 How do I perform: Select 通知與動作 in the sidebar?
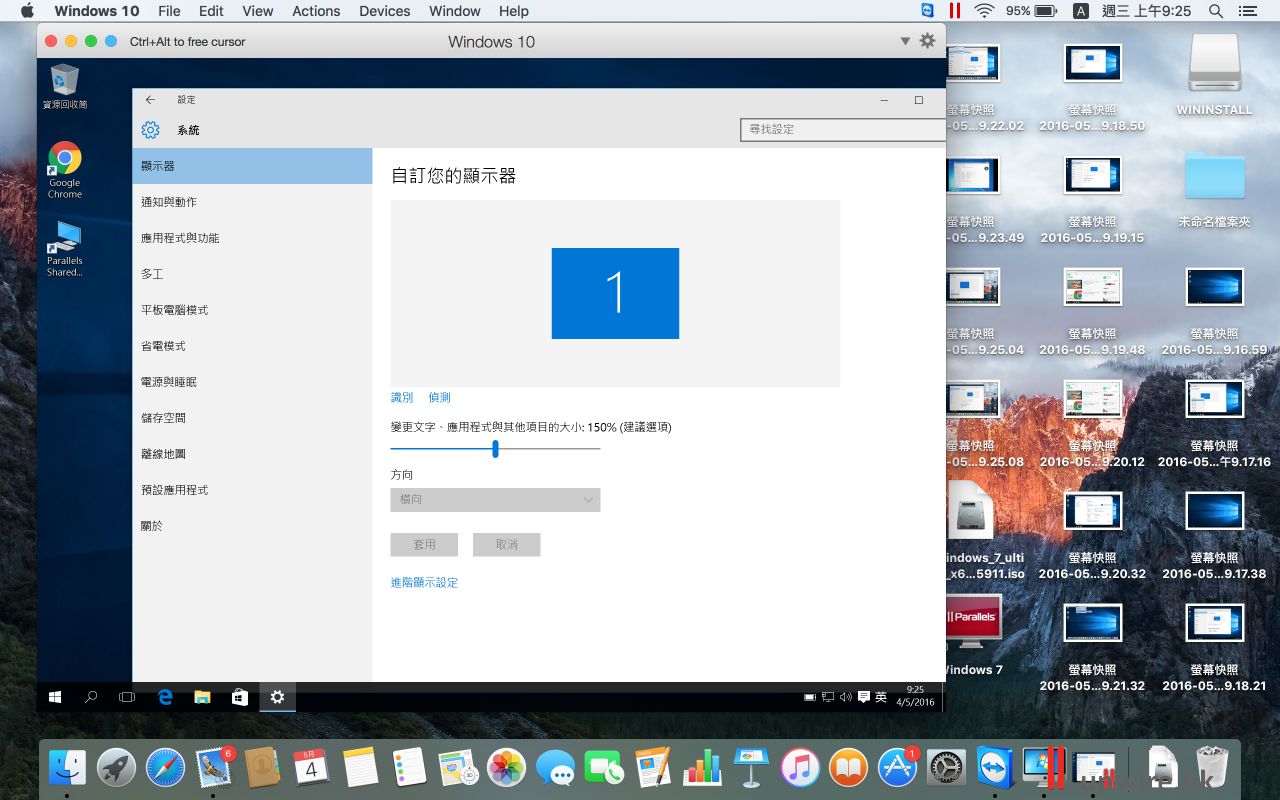(x=169, y=202)
